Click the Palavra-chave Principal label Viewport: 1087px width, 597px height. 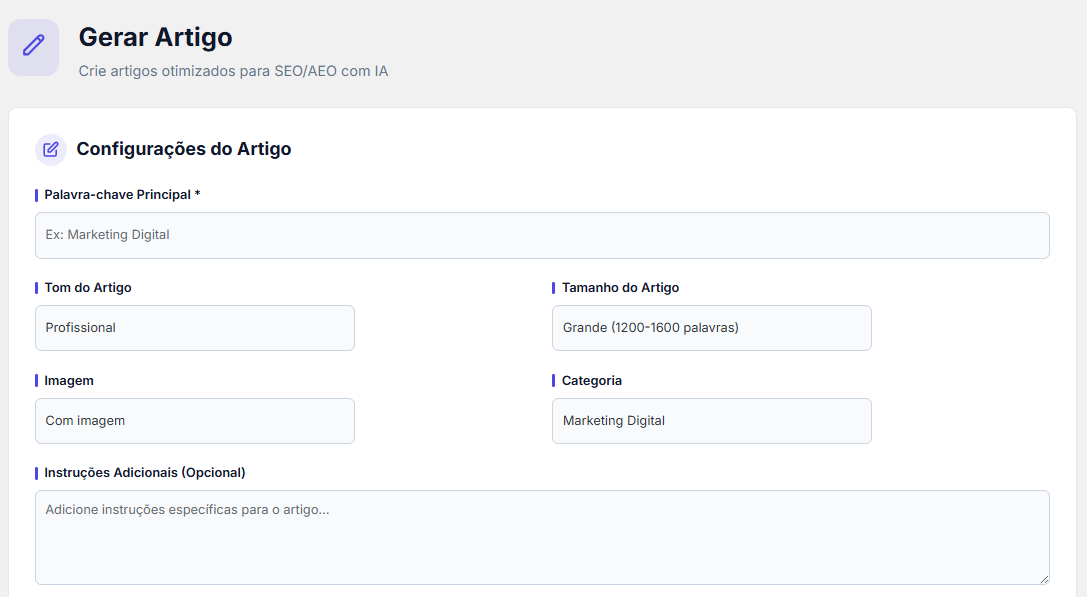[117, 194]
